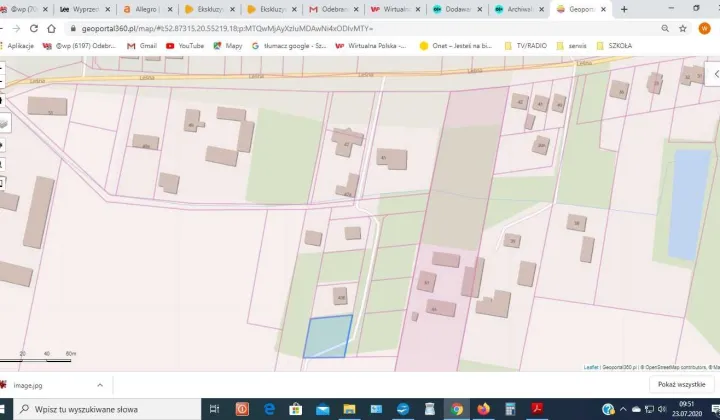The width and height of the screenshot is (720, 420).
Task: Open the Chrome profile avatar
Action: (x=704, y=29)
